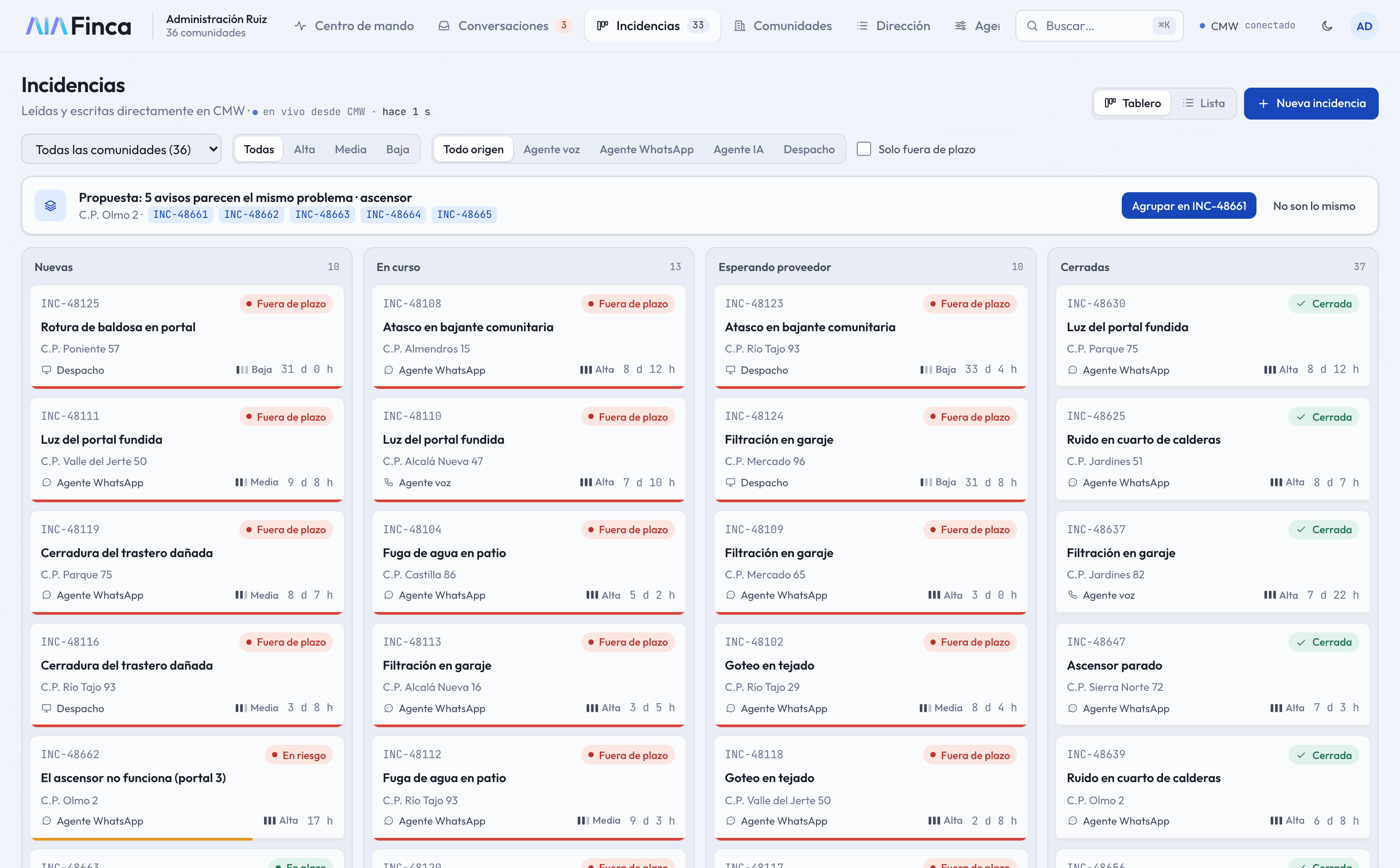Click the Conversaciones inbox icon

[x=444, y=26]
